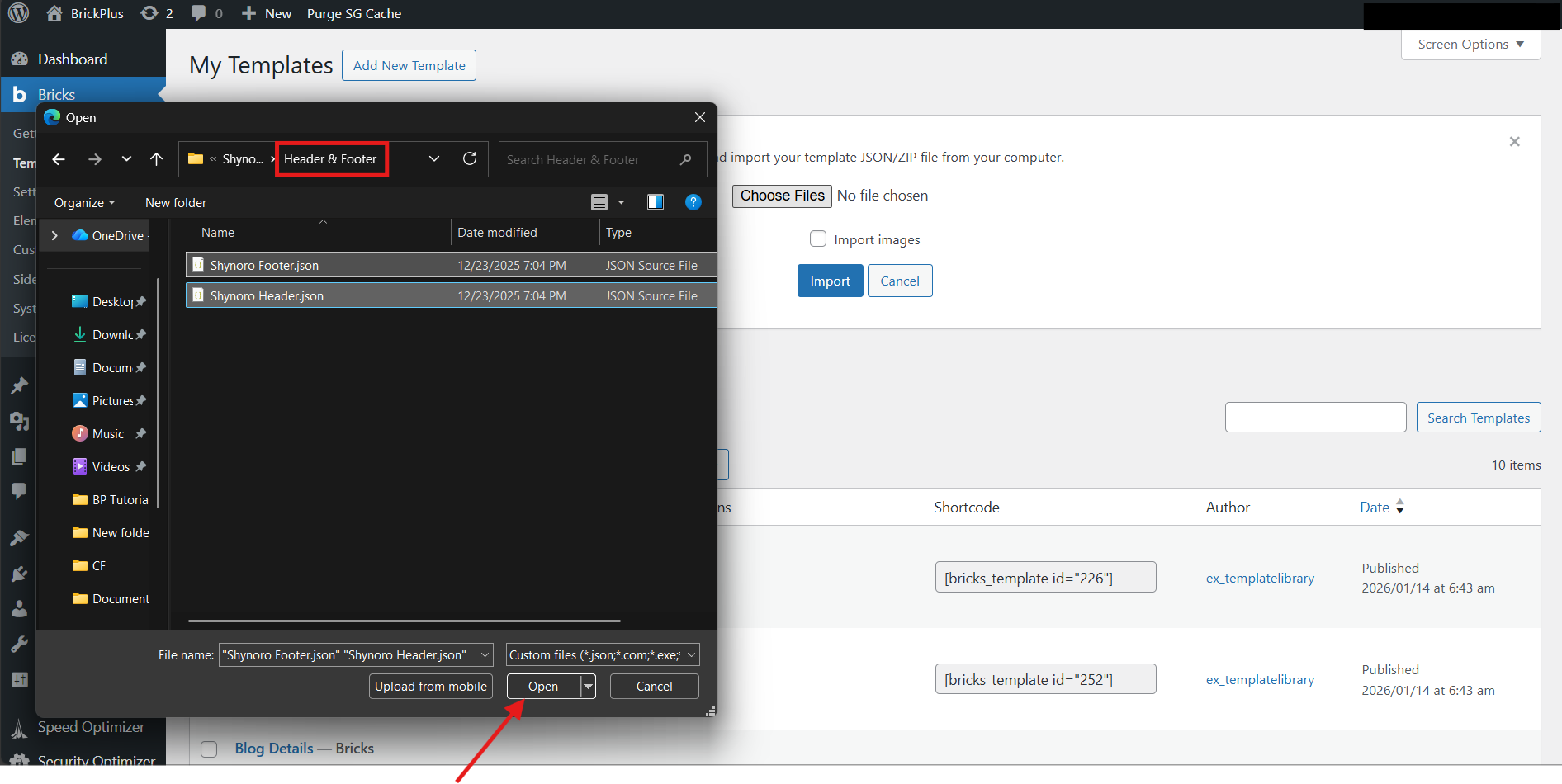Open the Custom files type filter

[x=603, y=654]
